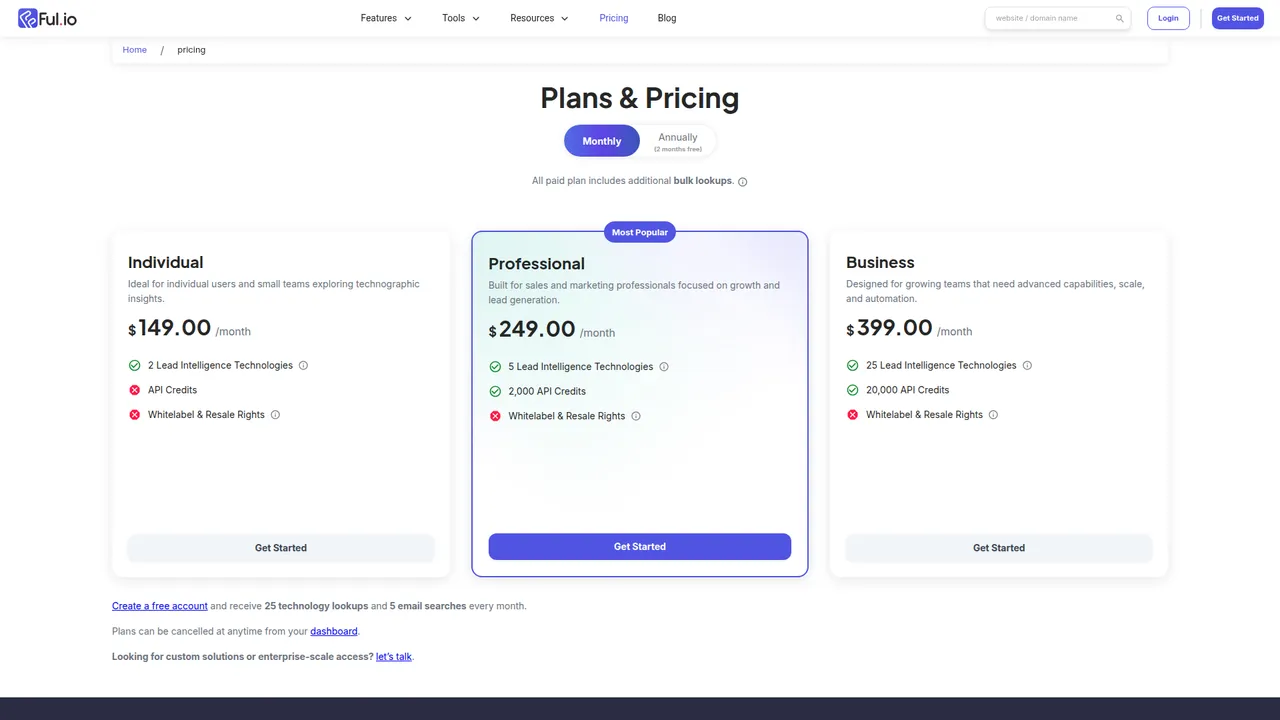
Task: Click info icon on Professional Whitelabel & Resale Rights
Action: [x=635, y=416]
